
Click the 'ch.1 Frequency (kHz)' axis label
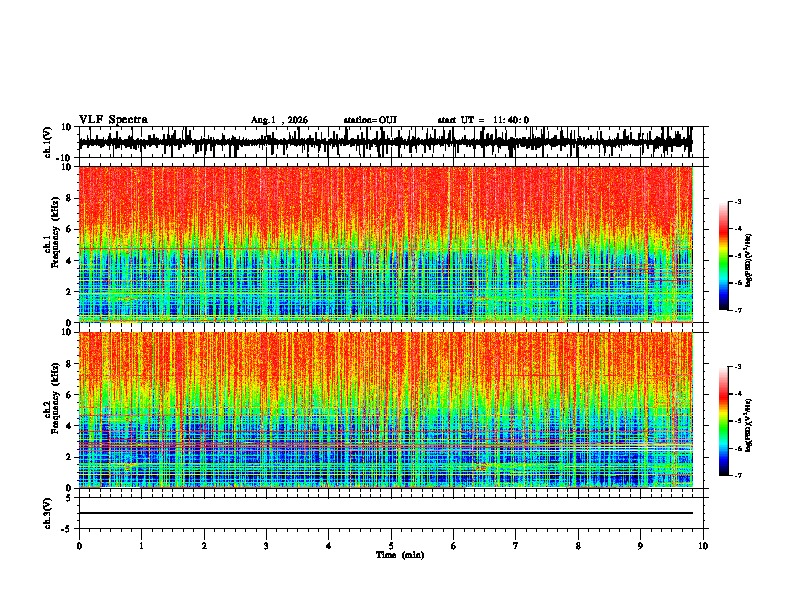coord(51,233)
